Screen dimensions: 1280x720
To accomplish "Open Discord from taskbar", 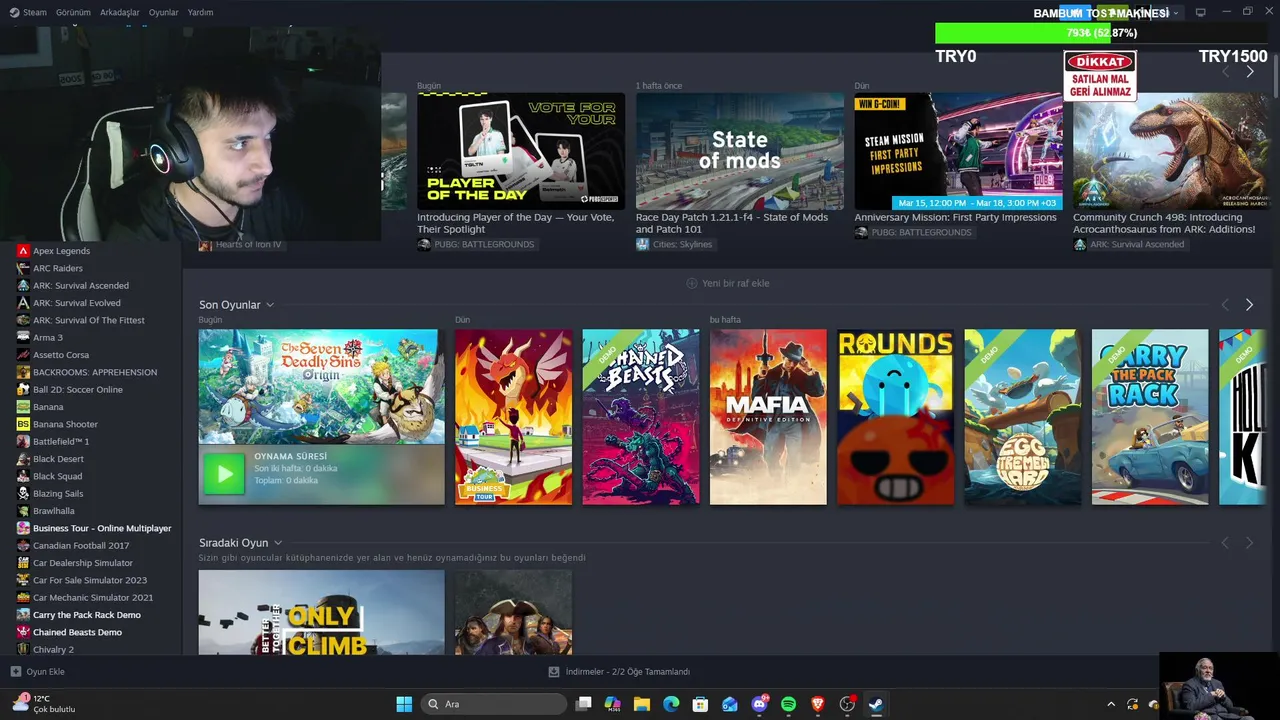I will point(759,704).
